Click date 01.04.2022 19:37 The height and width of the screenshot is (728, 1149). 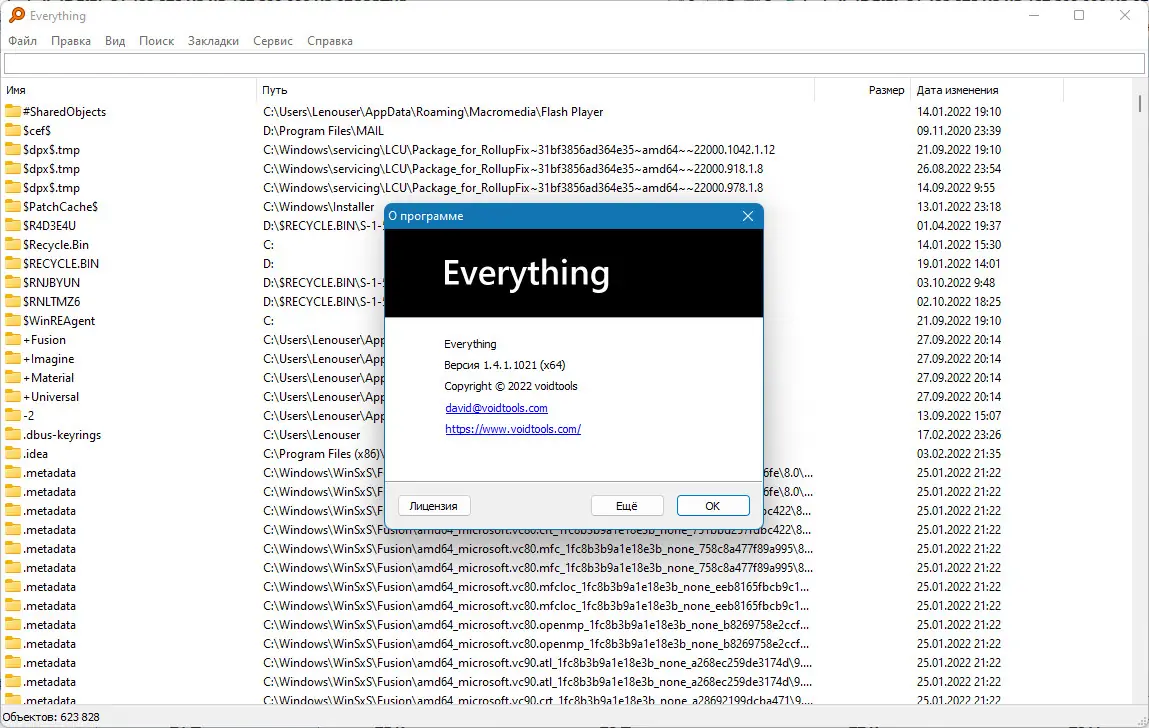point(958,226)
